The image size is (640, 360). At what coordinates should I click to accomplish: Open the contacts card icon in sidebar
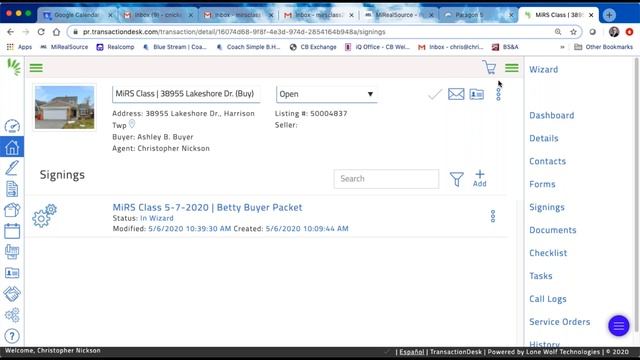(x=12, y=273)
